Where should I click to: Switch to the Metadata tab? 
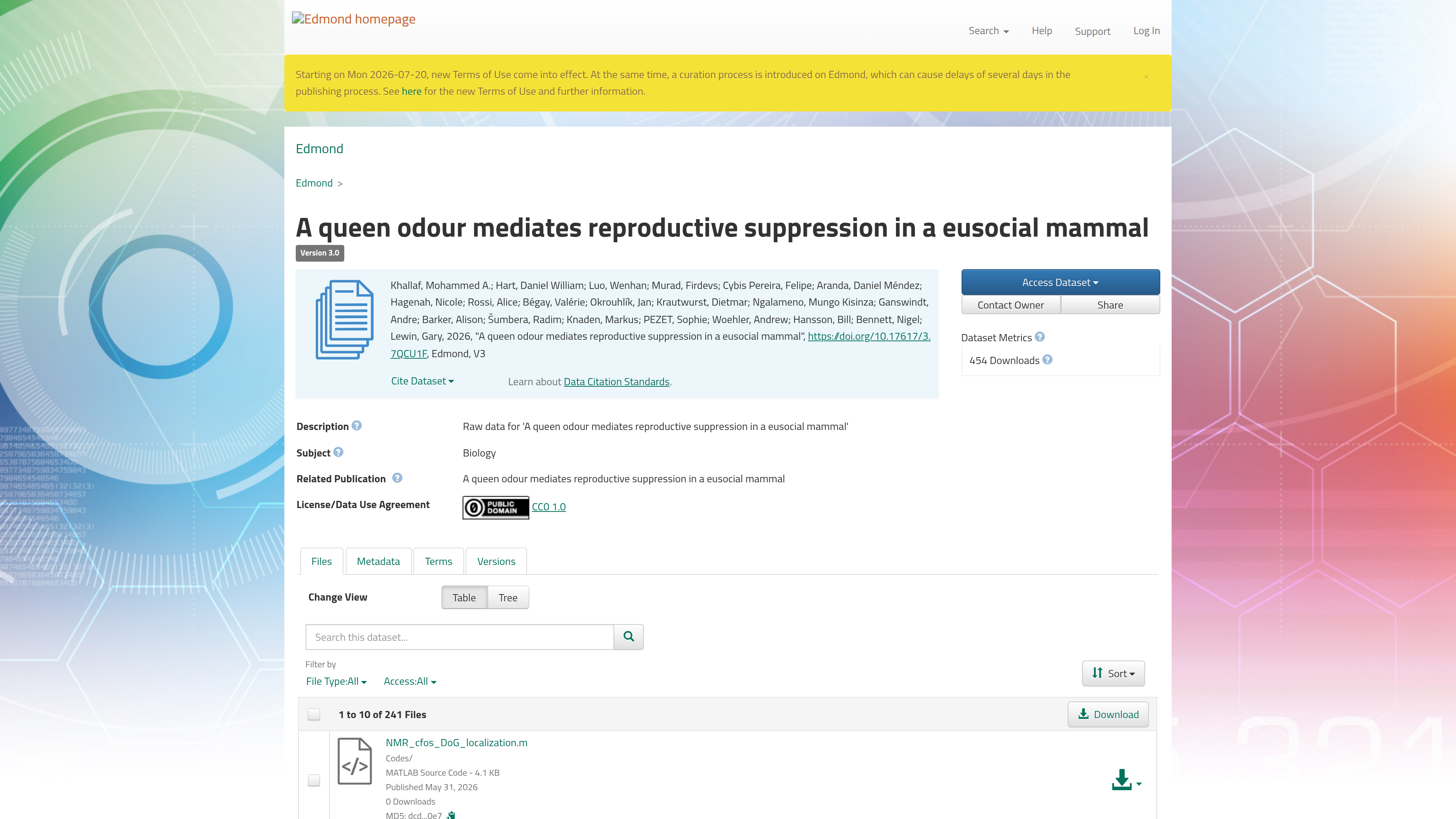(x=378, y=561)
